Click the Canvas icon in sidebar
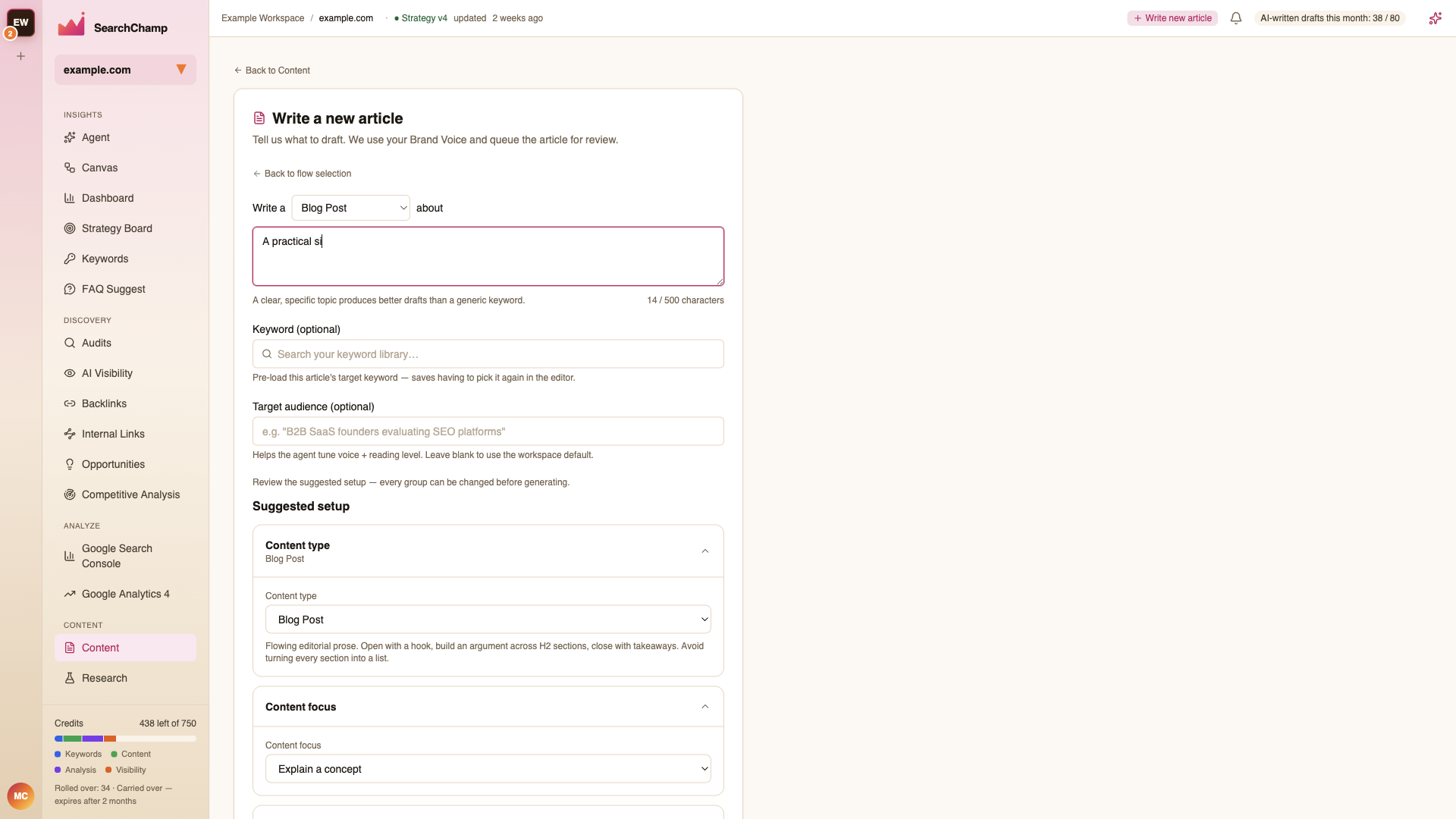 (70, 168)
